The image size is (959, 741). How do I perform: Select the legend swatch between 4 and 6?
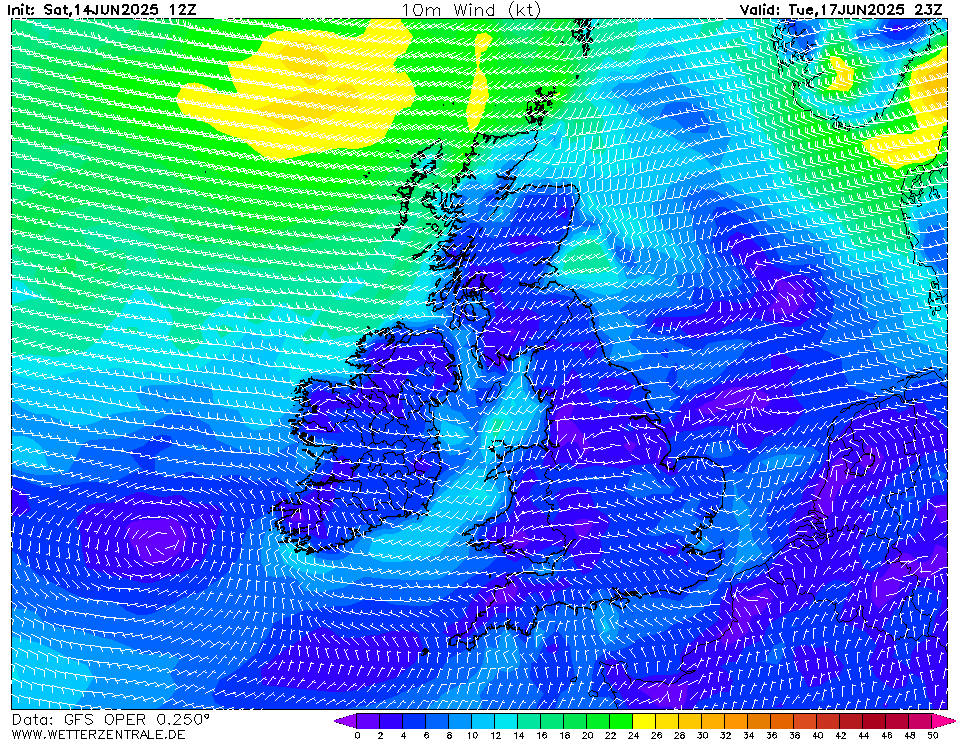[414, 721]
